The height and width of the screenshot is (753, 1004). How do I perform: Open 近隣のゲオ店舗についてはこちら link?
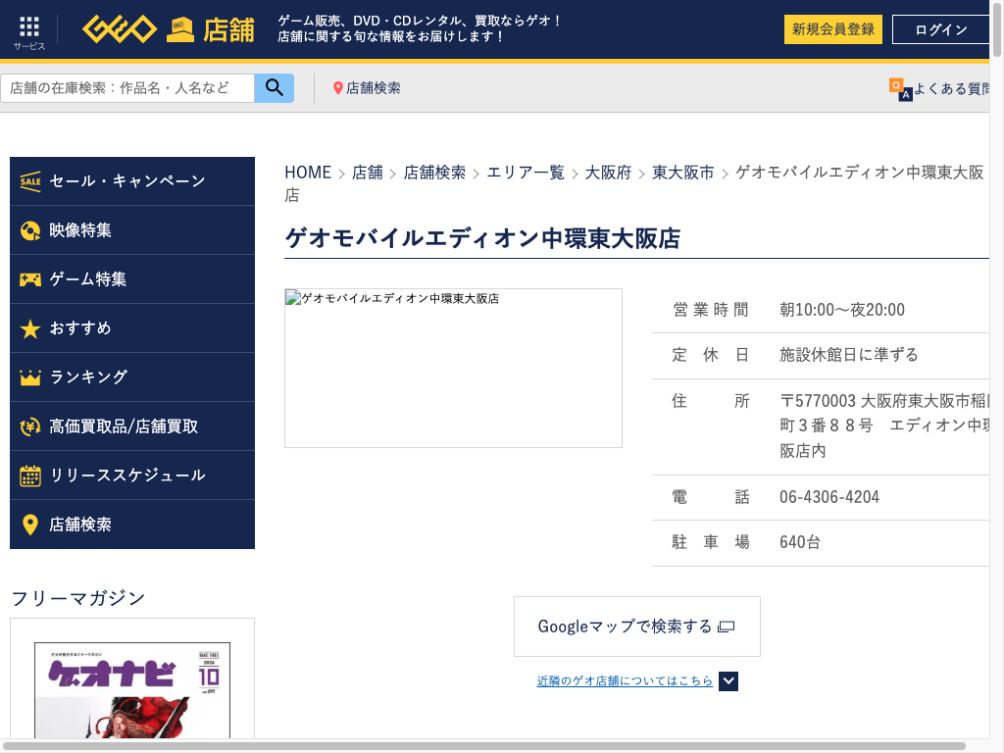pos(624,681)
